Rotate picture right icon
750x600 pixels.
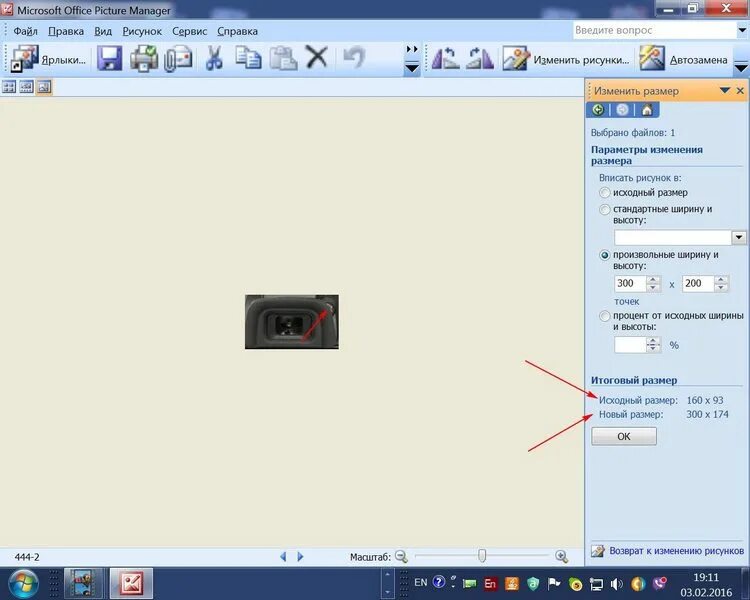coord(480,59)
